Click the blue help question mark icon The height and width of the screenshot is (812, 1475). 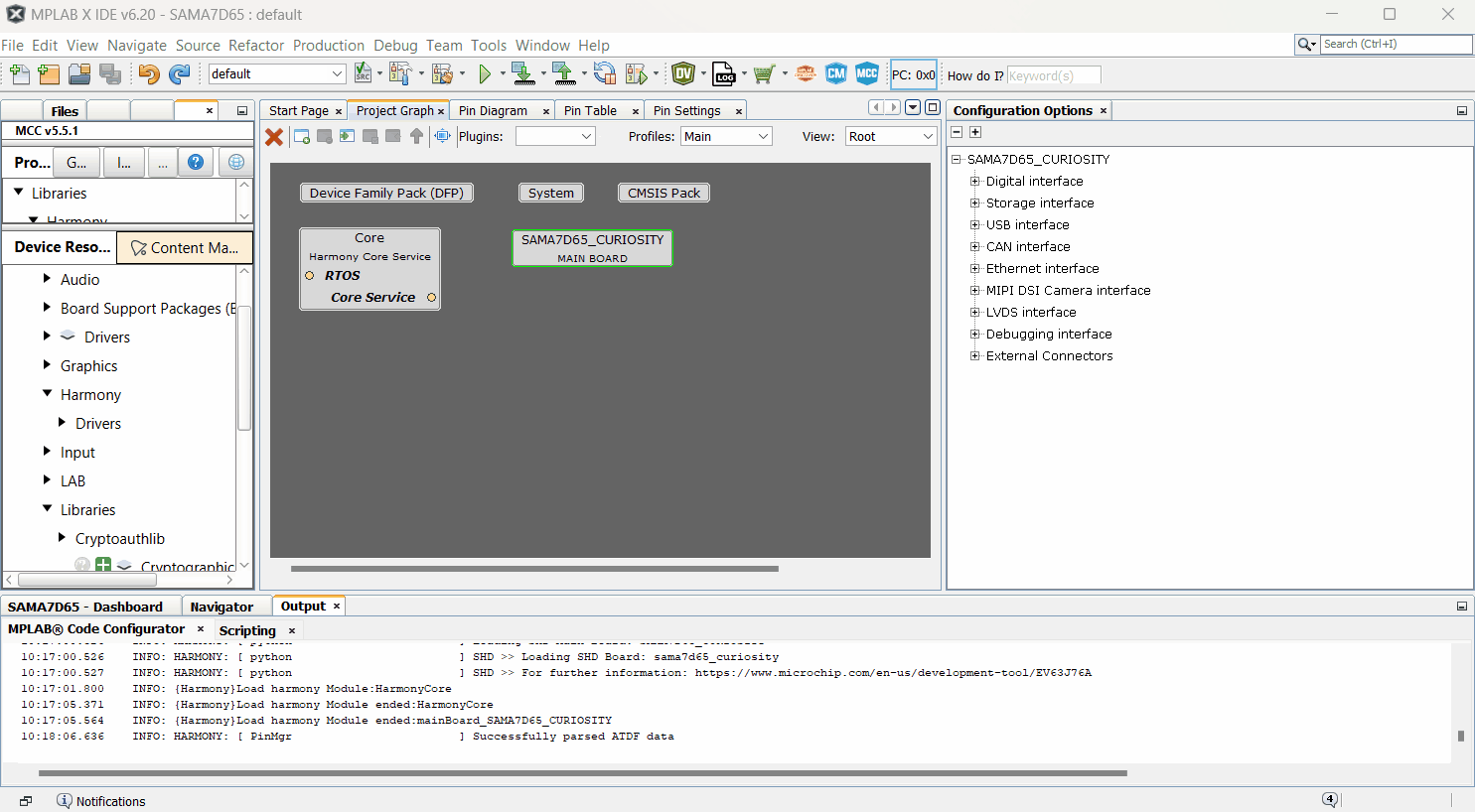click(196, 162)
